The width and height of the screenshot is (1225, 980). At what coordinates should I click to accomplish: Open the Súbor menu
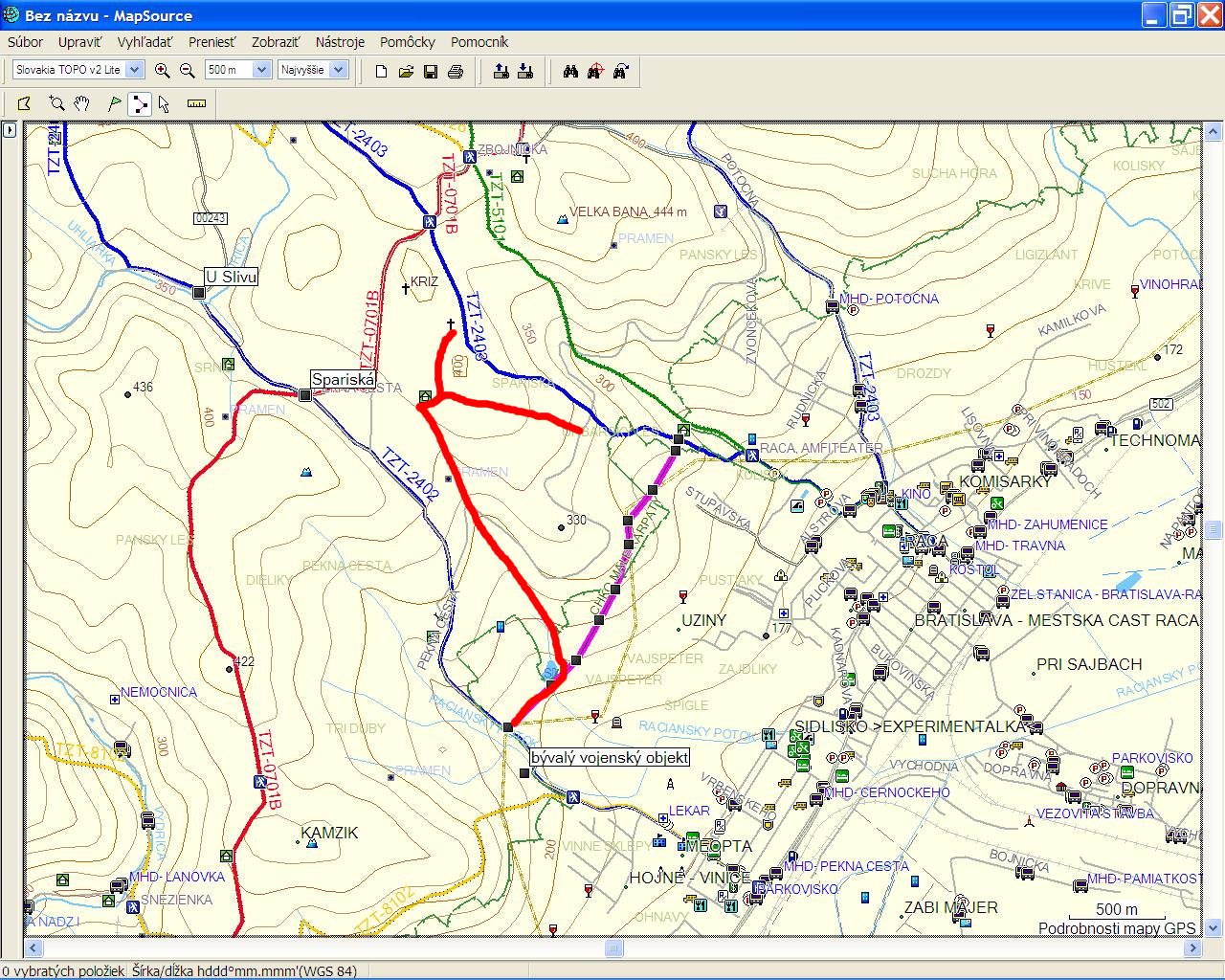(x=25, y=42)
